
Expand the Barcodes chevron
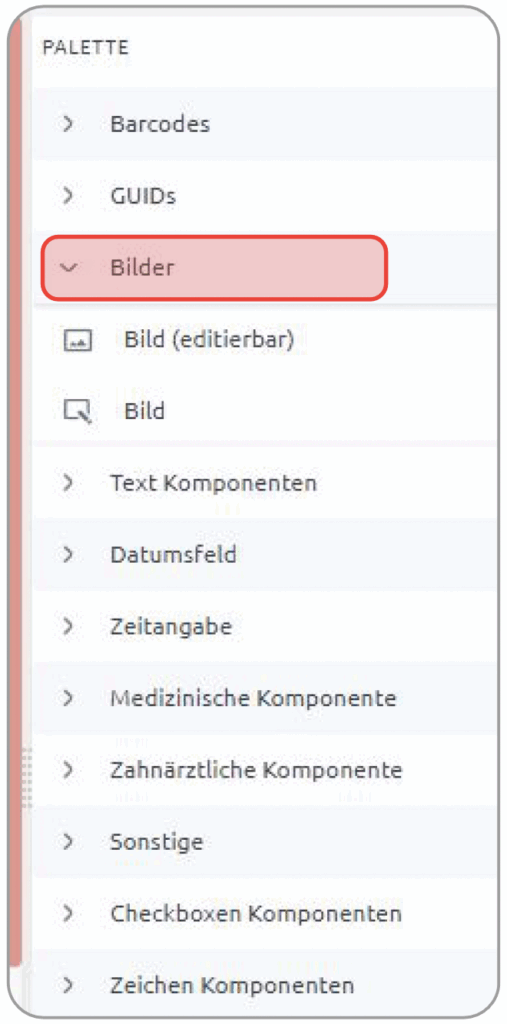pyautogui.click(x=67, y=124)
